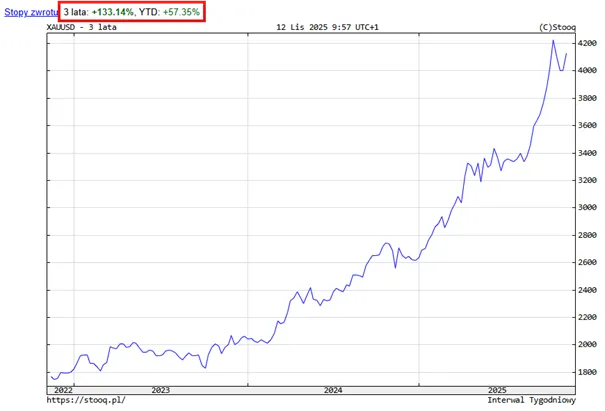Screen dimensions: 605x411
Task: Click the 3000 price axis label
Action: point(587,208)
